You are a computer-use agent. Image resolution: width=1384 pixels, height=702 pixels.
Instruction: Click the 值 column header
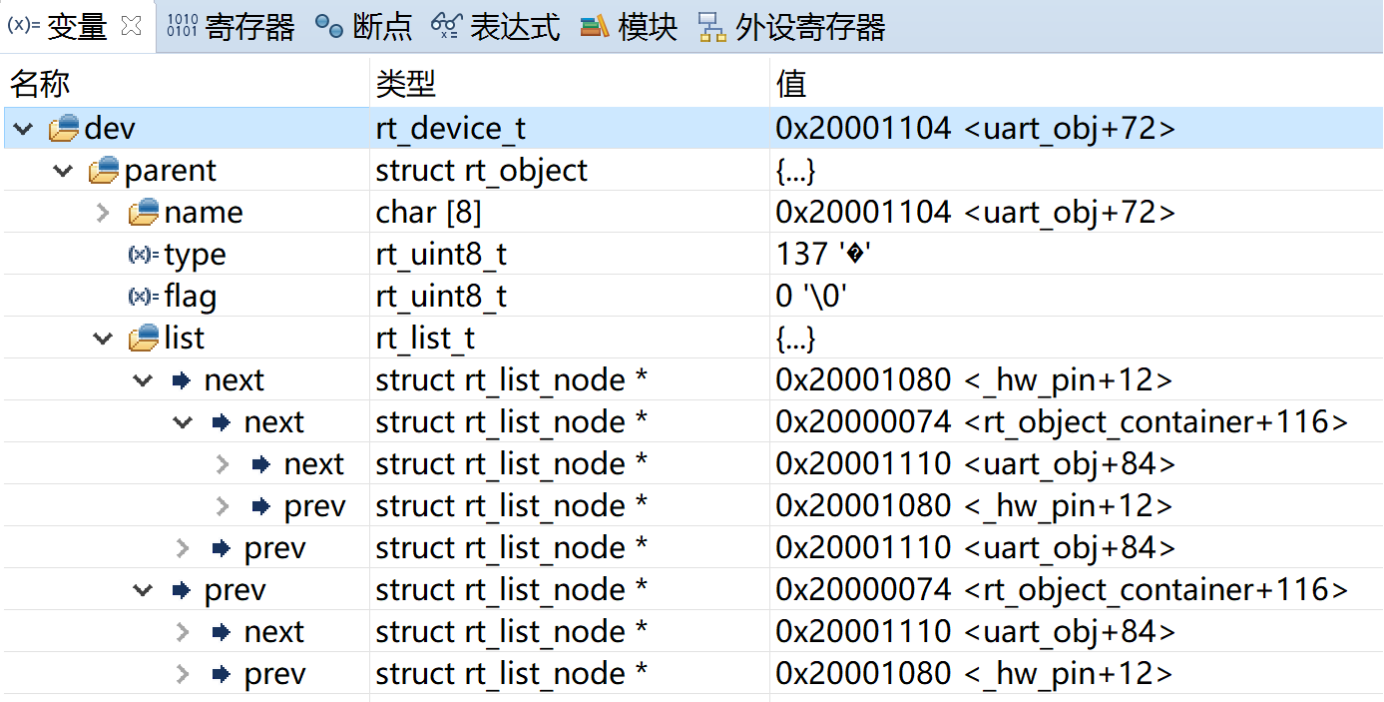tap(789, 84)
